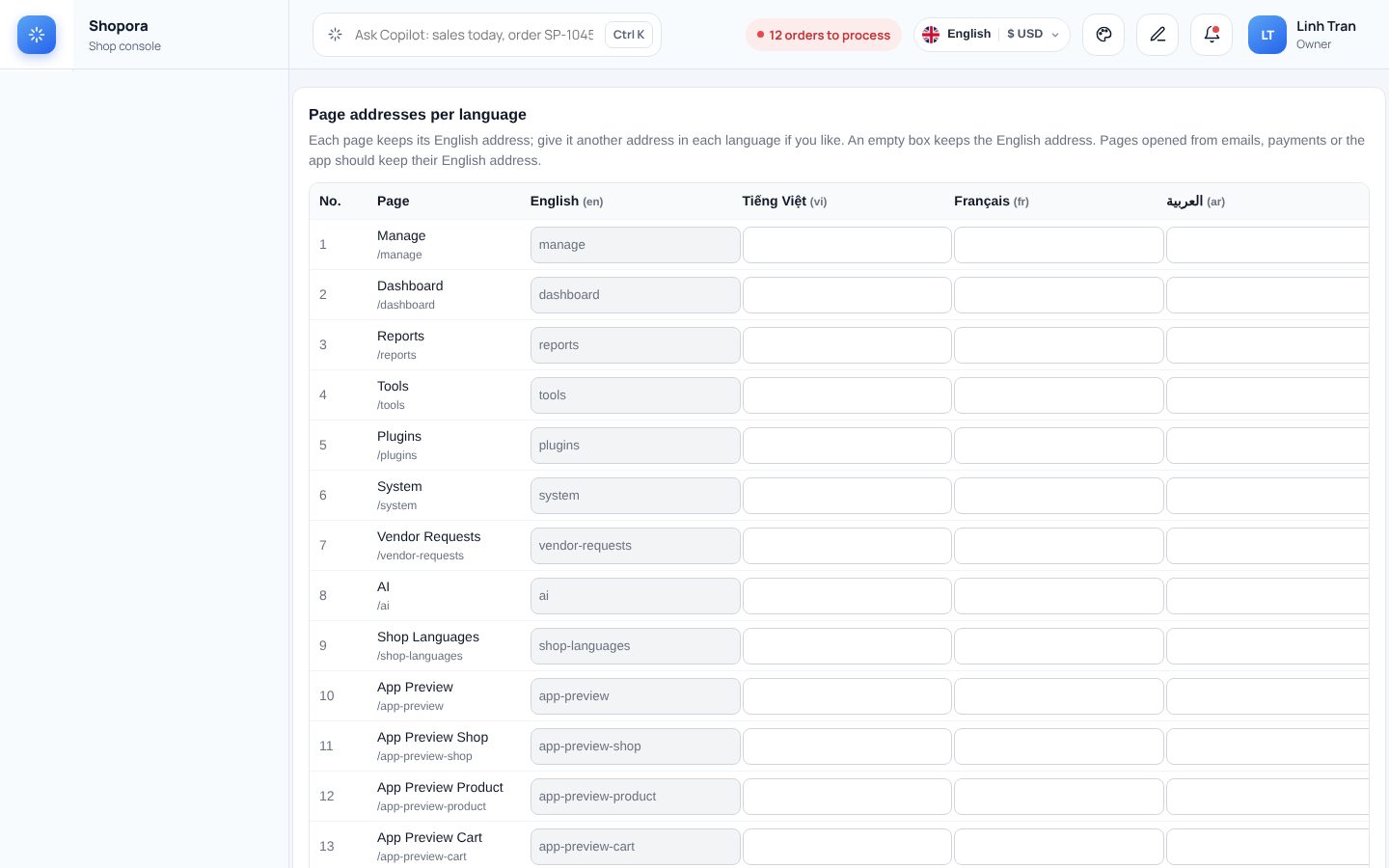Click the Tiếng Việt field for Manage
The width and height of the screenshot is (1389, 868).
point(847,245)
